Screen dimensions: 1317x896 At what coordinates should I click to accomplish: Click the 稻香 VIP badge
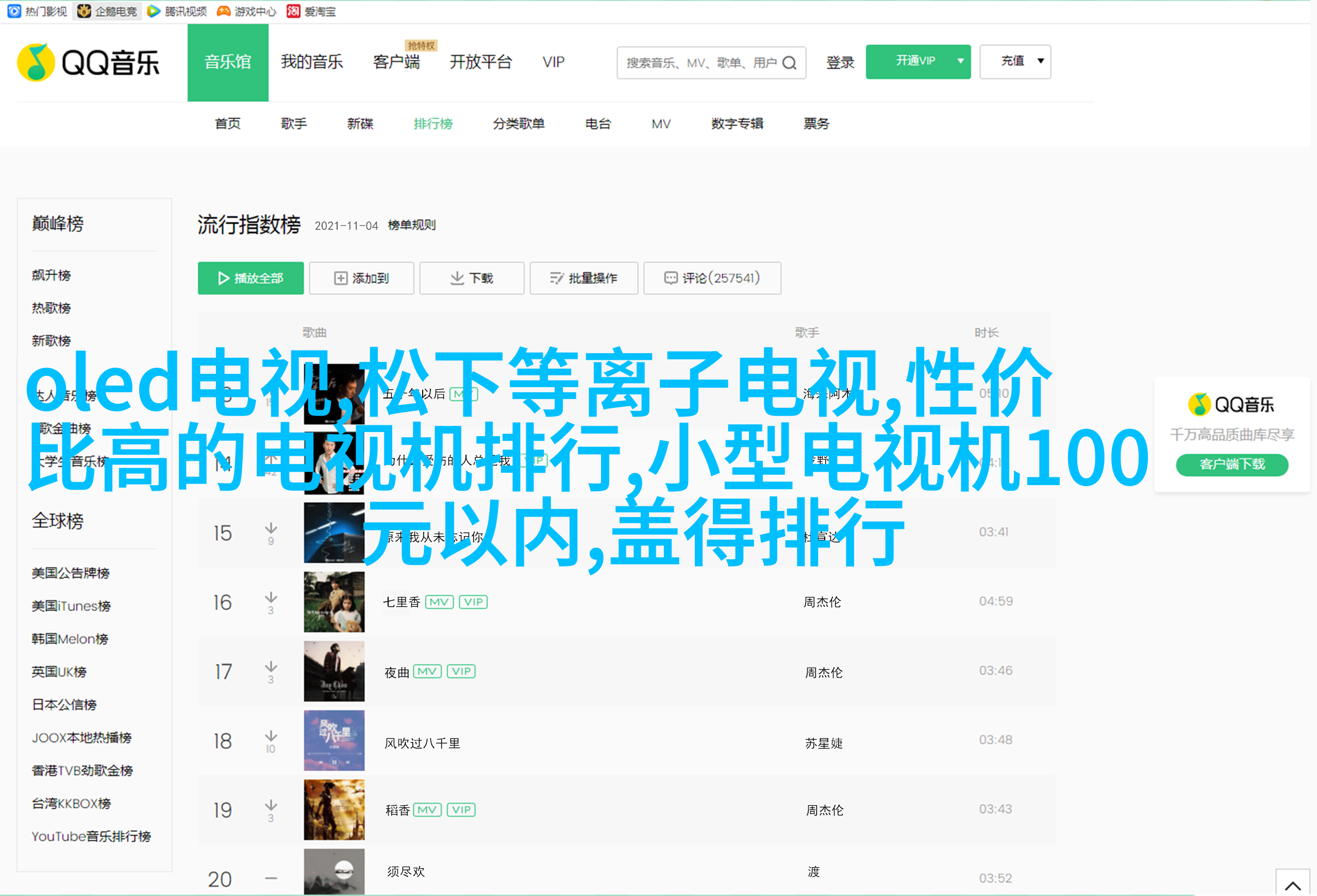coord(461,810)
